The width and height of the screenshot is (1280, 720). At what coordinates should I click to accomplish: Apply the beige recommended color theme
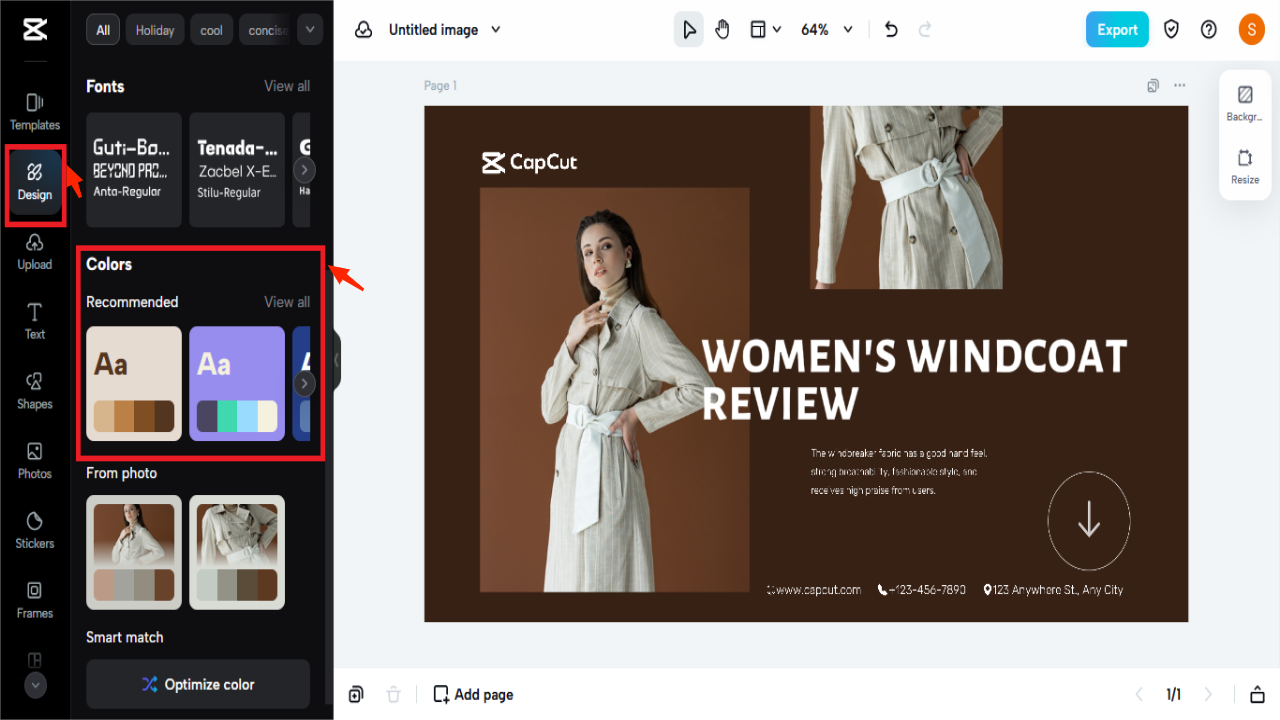click(134, 384)
